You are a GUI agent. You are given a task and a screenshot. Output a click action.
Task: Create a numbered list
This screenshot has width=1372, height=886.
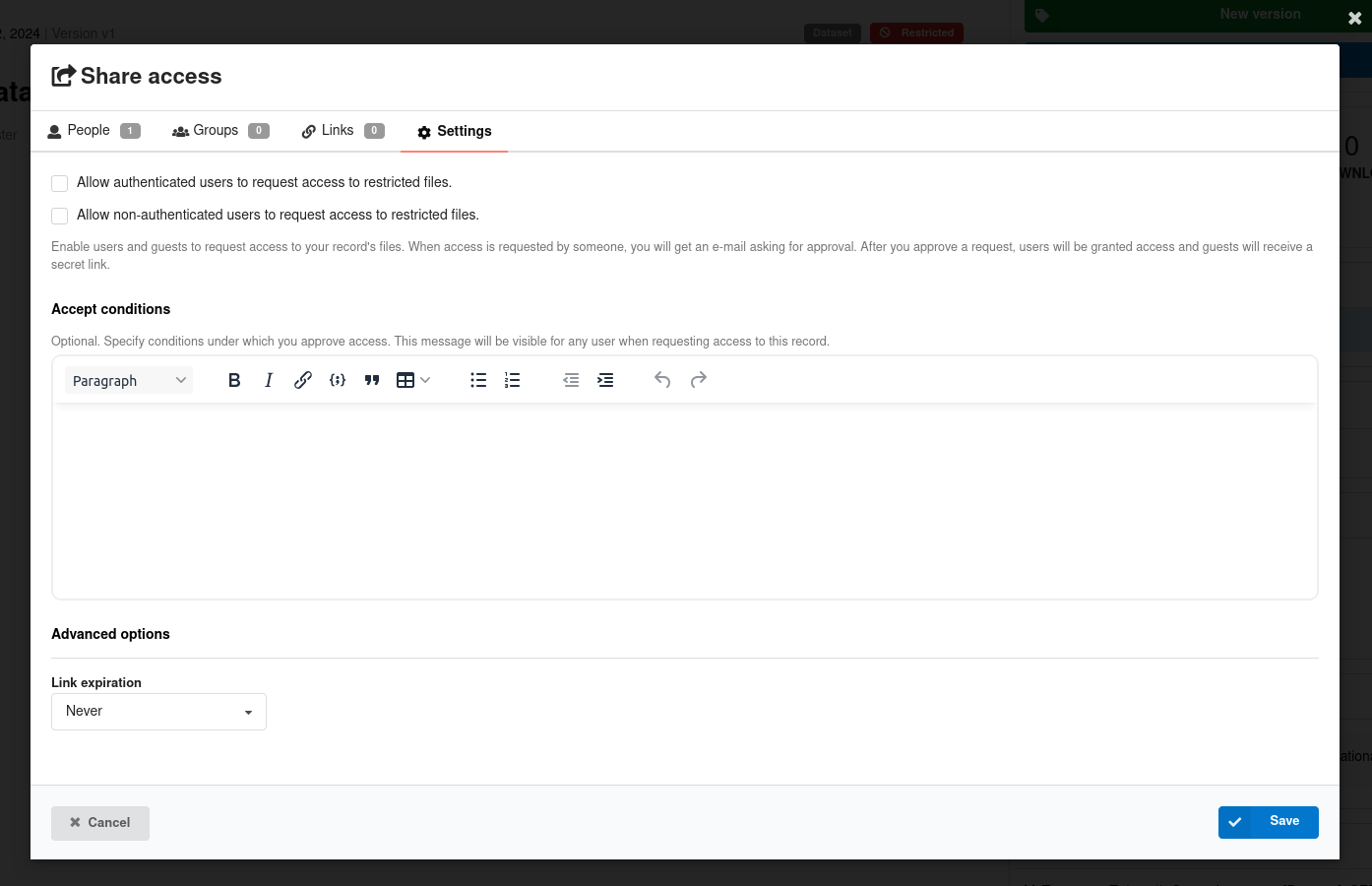pos(513,380)
